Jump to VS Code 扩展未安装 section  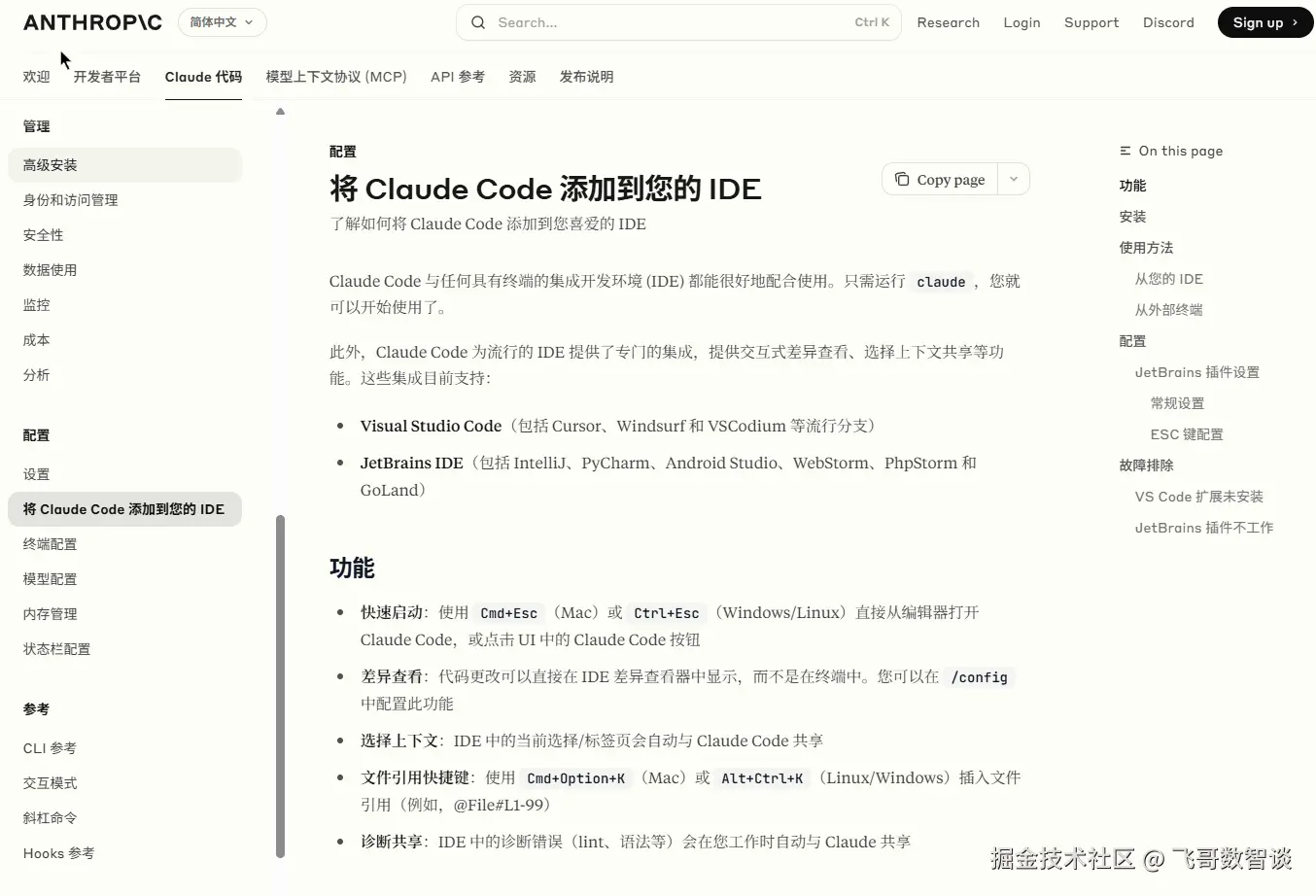coord(1199,497)
